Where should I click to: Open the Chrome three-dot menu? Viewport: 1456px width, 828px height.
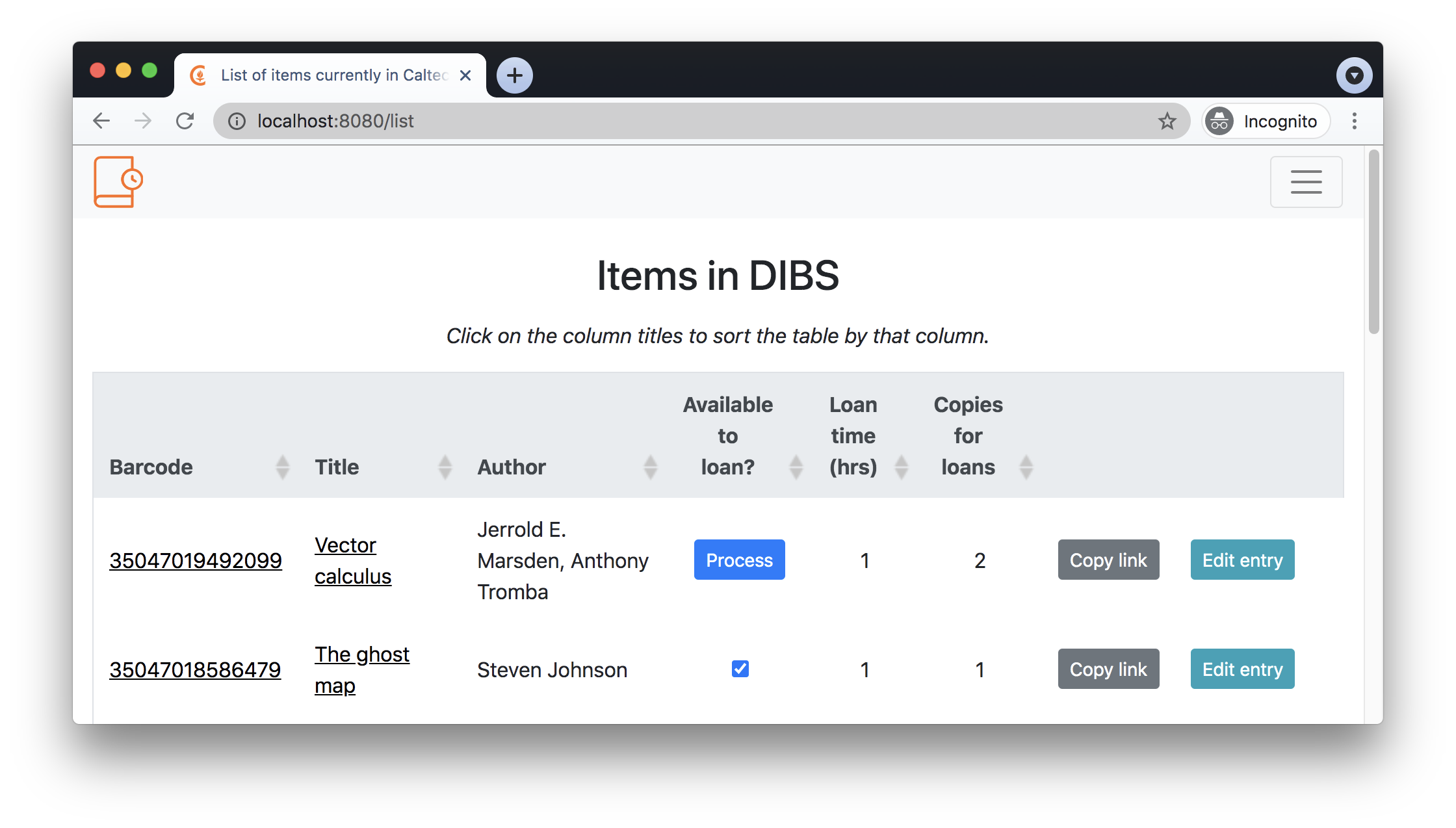pos(1355,121)
